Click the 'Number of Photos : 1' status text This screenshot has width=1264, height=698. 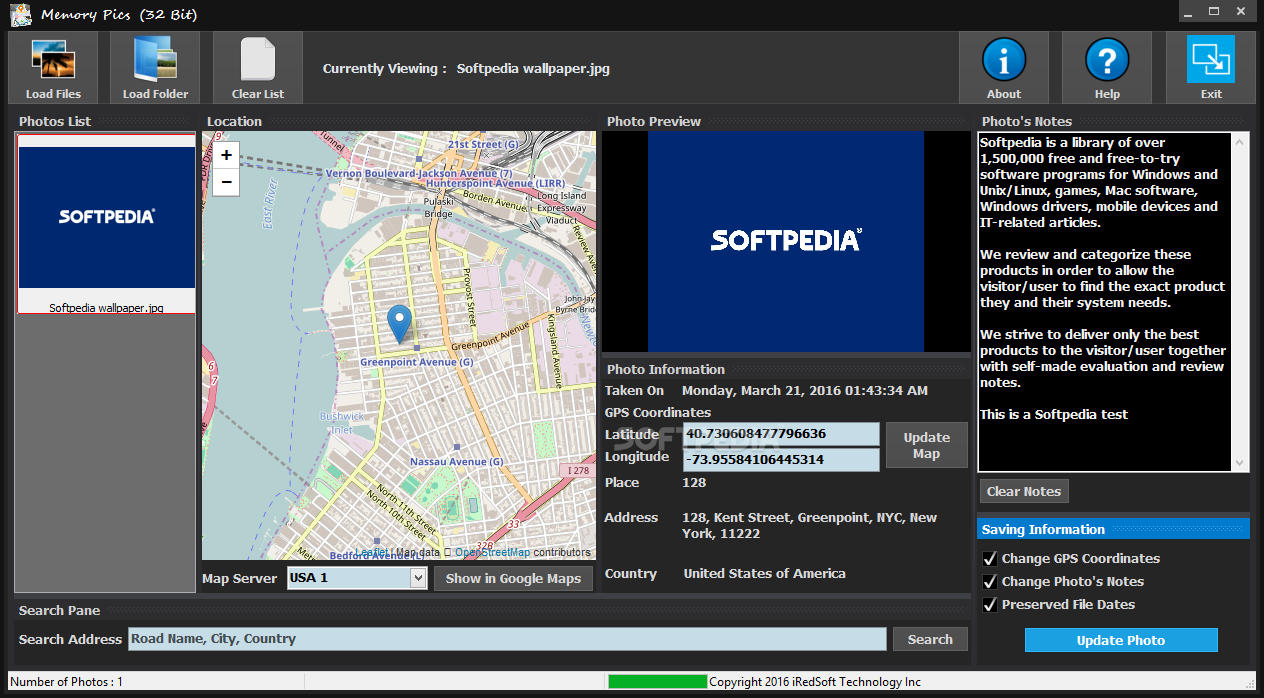(x=66, y=682)
